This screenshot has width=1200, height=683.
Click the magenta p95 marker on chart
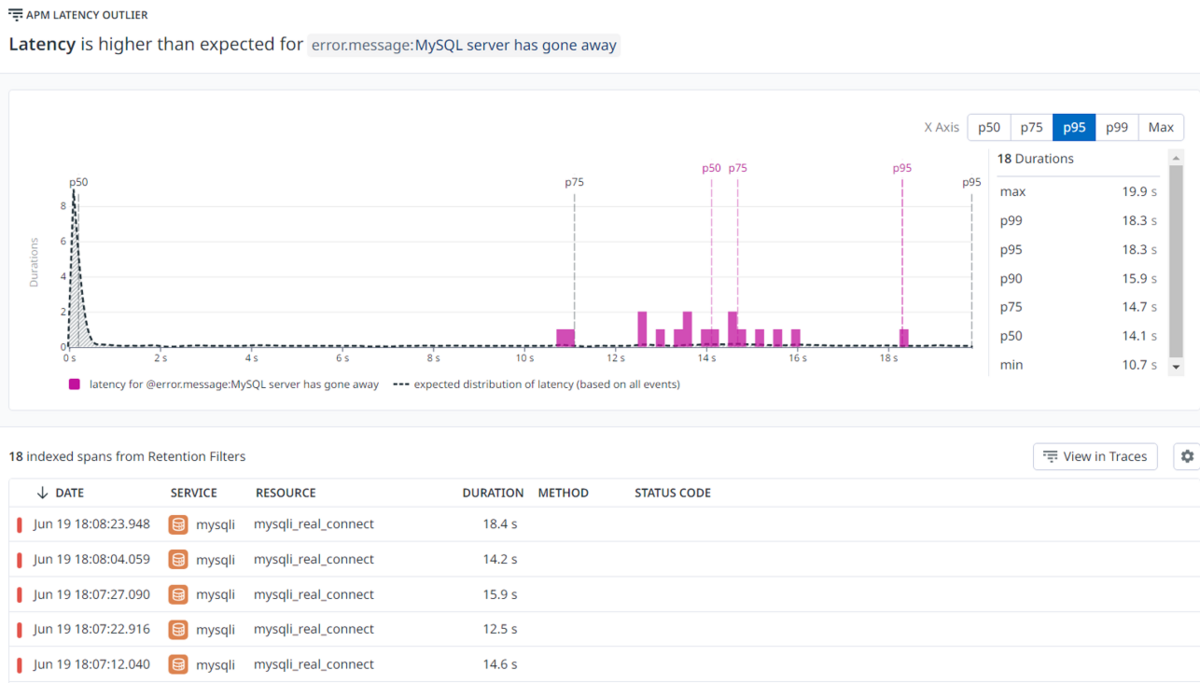tap(902, 168)
